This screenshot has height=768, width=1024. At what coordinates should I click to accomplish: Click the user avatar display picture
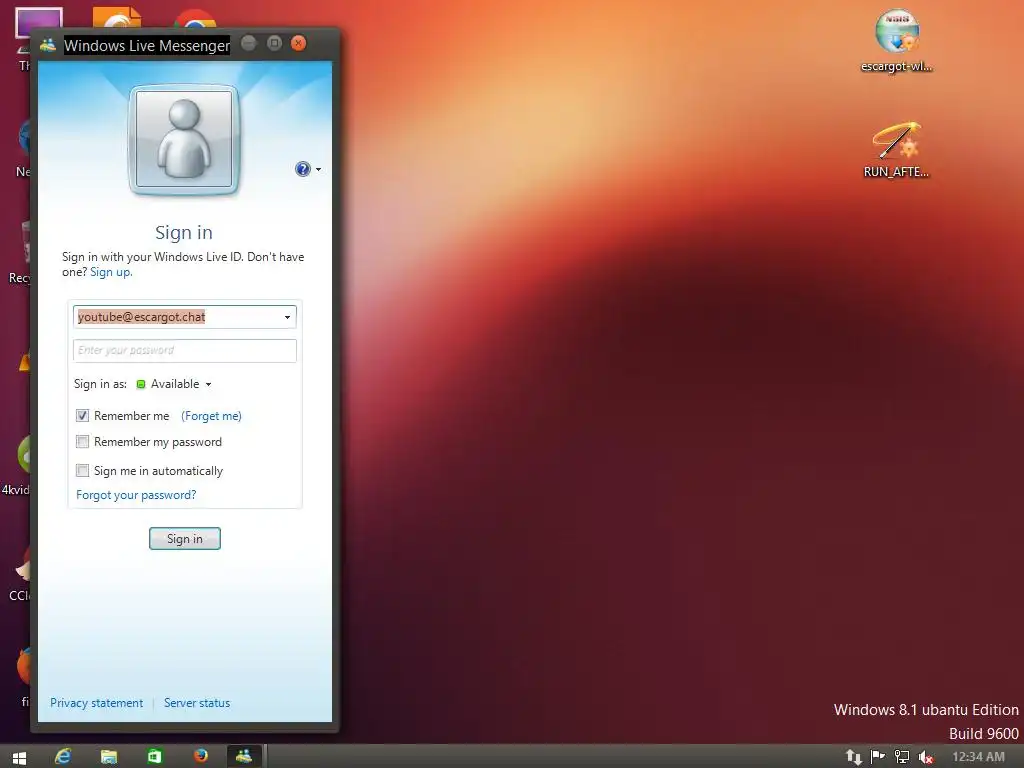click(184, 140)
